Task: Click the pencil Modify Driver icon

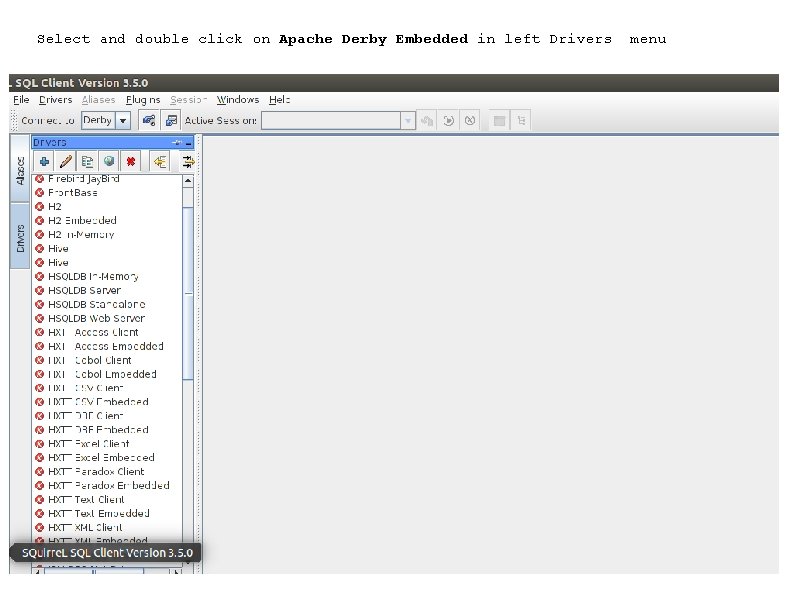Action: (x=66, y=162)
